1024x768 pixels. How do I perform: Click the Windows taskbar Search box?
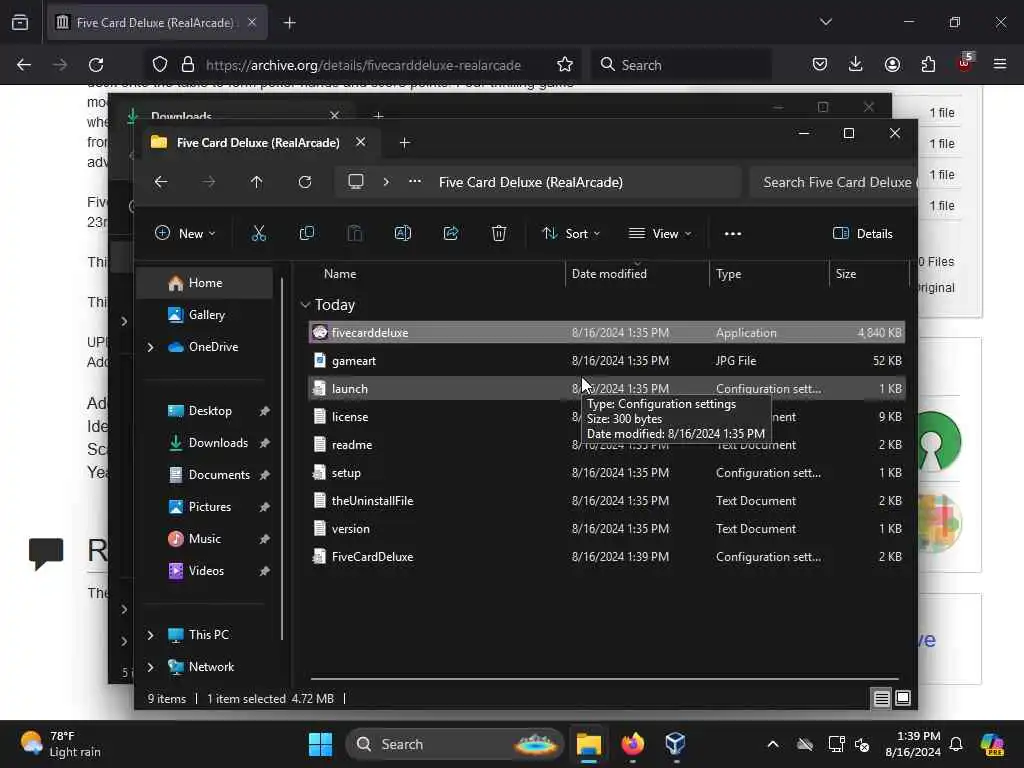pyautogui.click(x=455, y=744)
